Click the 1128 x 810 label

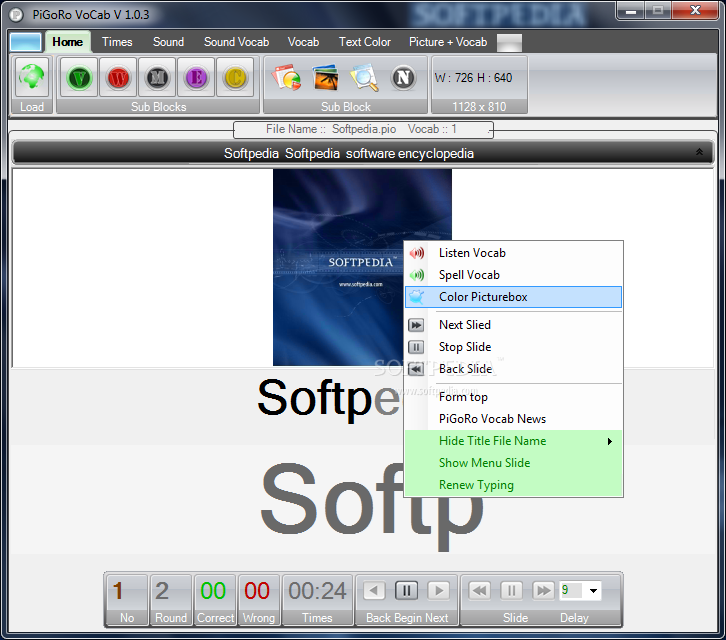(x=479, y=107)
